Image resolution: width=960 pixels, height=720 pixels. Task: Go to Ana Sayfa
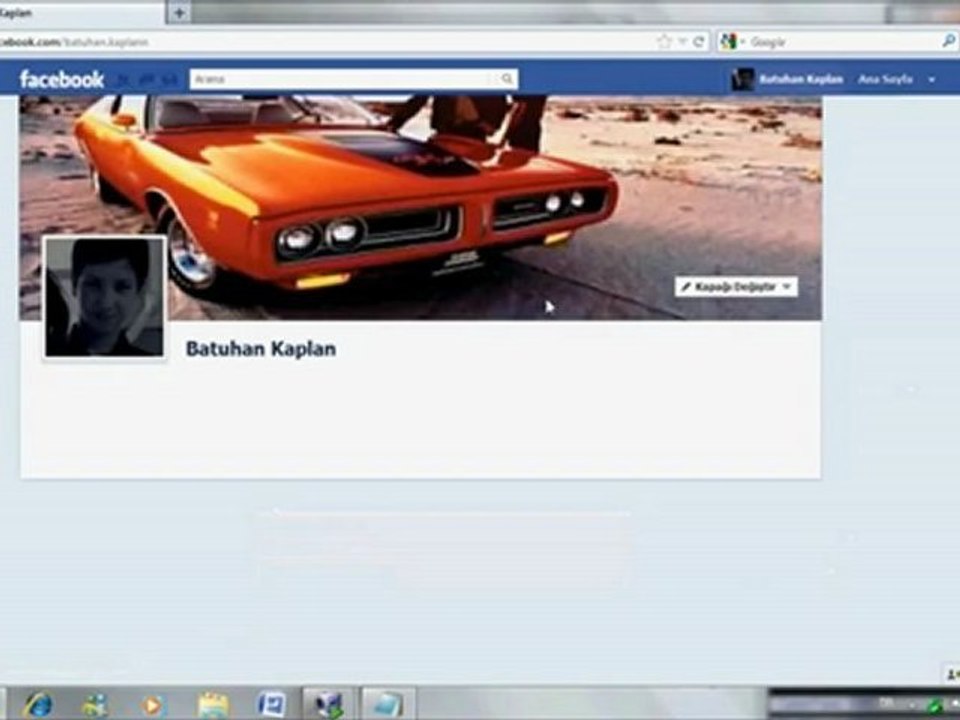click(885, 80)
